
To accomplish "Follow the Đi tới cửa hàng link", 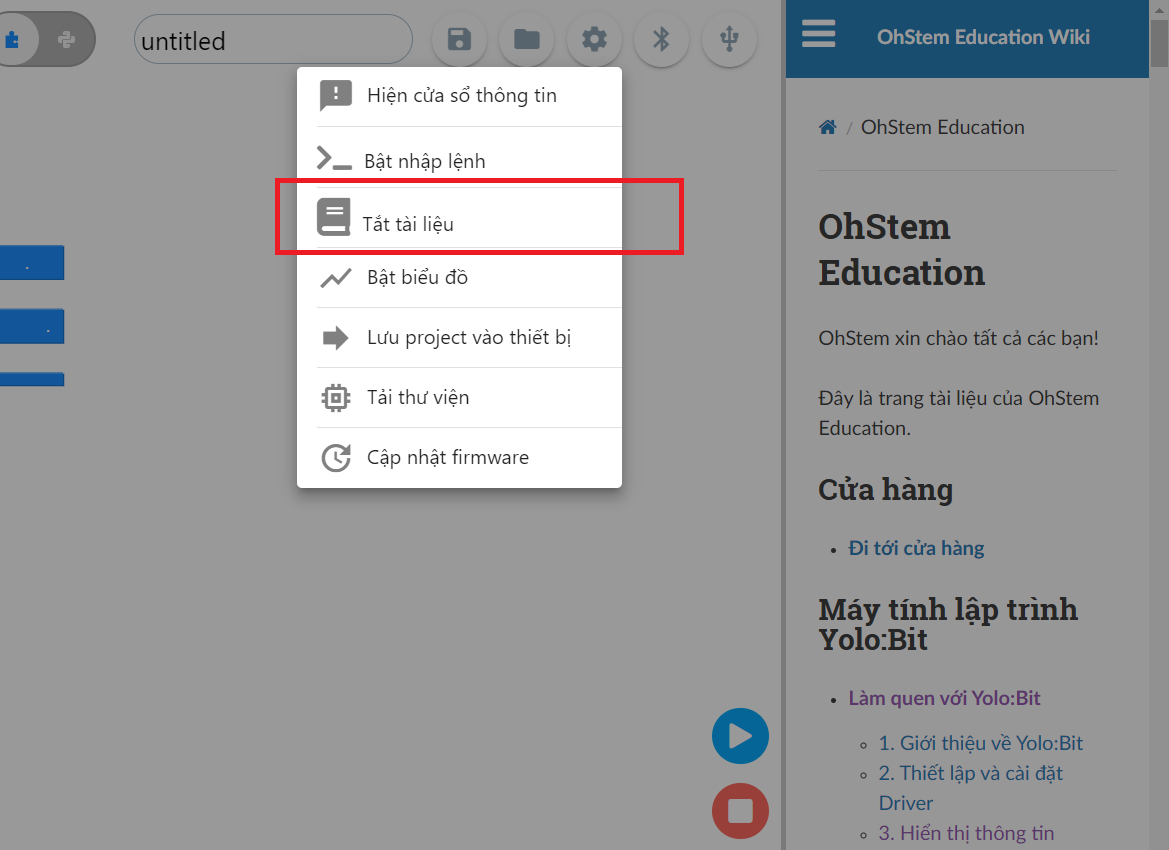I will [915, 548].
